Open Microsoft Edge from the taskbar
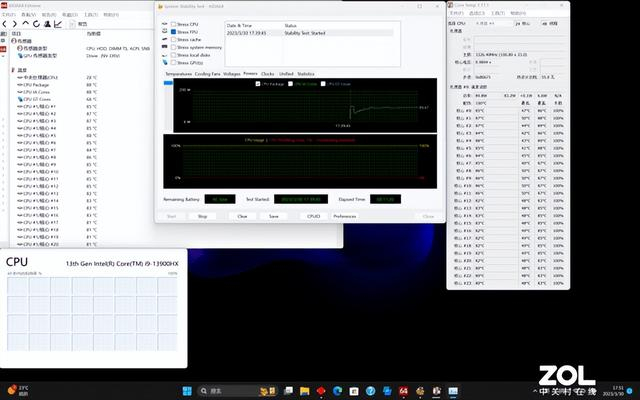This screenshot has width=640, height=400. [339, 388]
